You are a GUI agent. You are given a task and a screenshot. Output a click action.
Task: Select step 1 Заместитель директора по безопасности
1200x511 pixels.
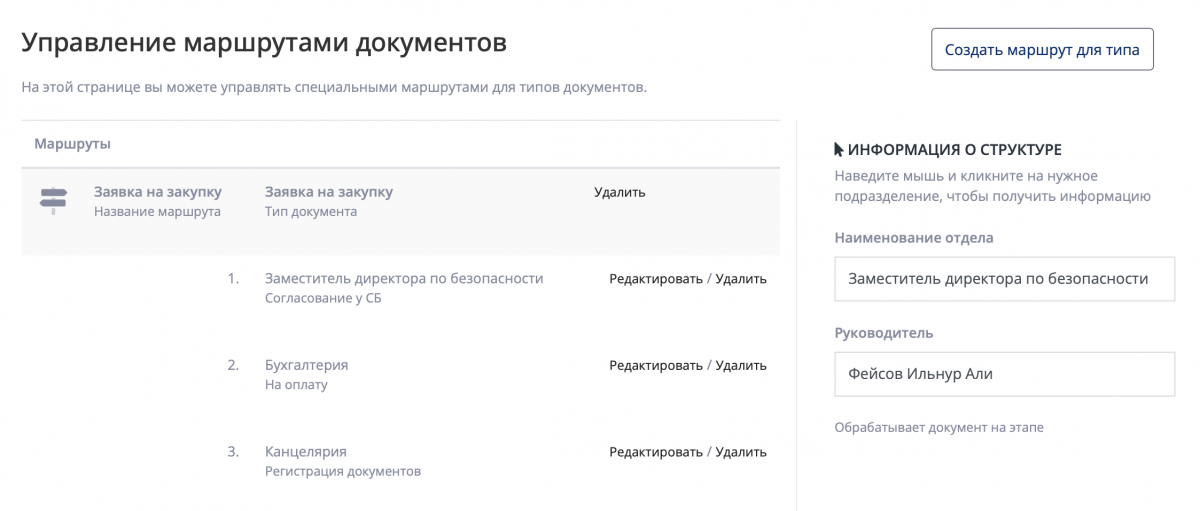click(x=403, y=278)
